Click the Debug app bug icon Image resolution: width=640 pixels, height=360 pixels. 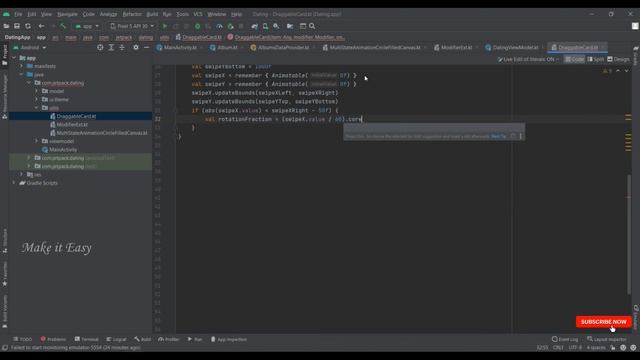198,26
